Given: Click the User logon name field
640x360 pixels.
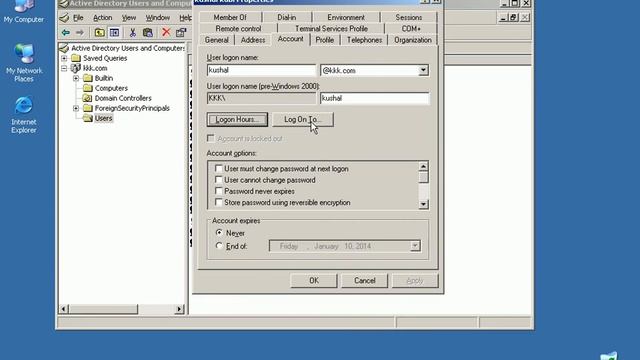Looking at the screenshot, I should pos(261,70).
